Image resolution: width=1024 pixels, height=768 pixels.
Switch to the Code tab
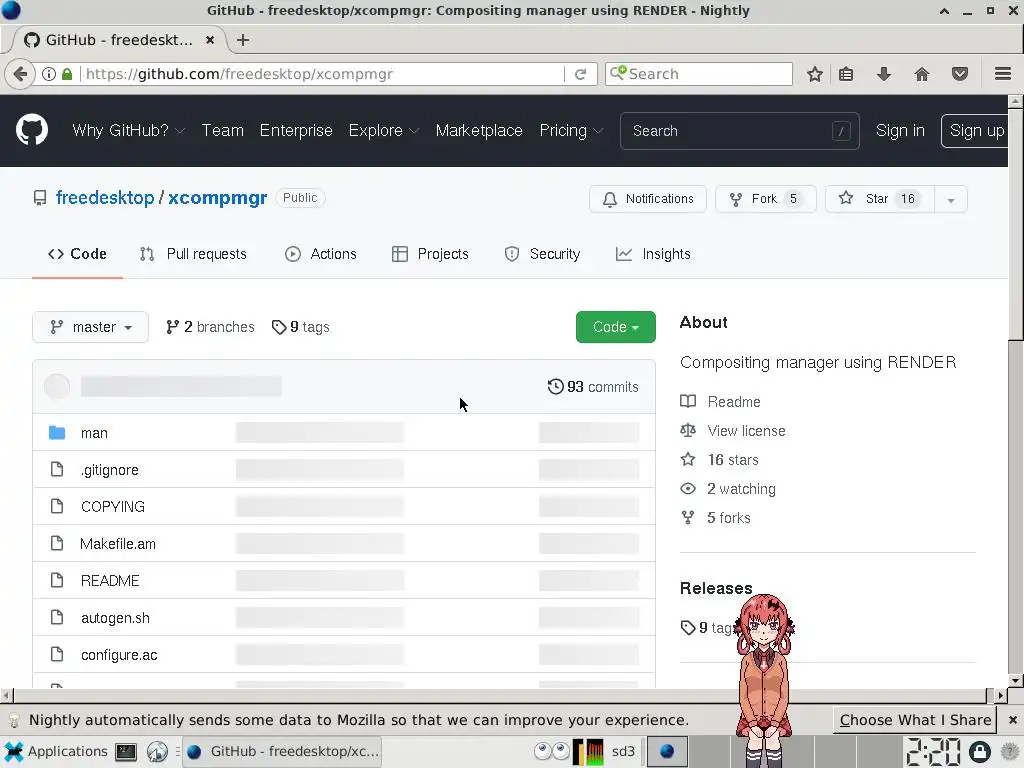tap(77, 254)
